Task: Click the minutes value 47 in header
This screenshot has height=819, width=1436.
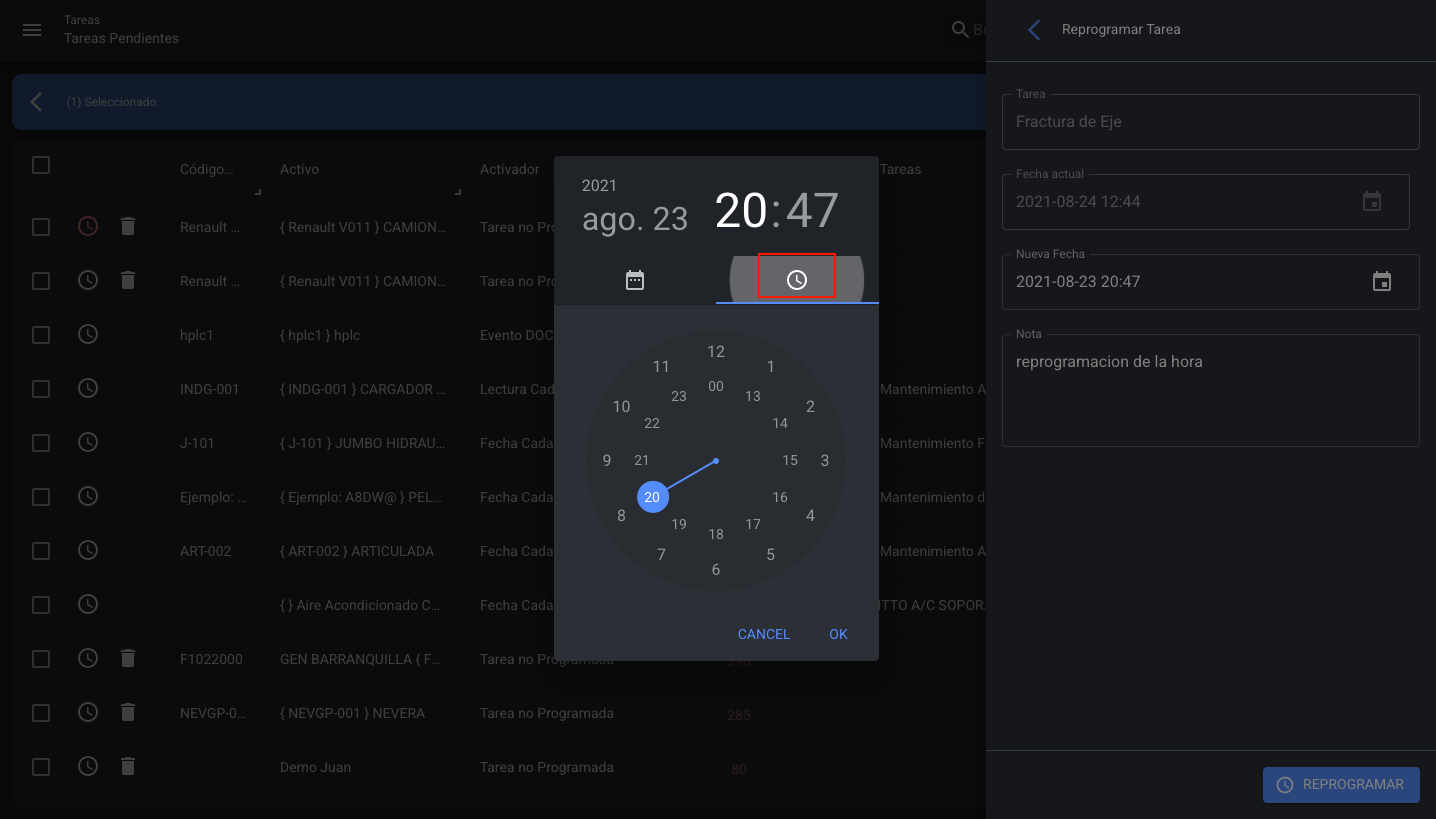Action: [x=812, y=211]
